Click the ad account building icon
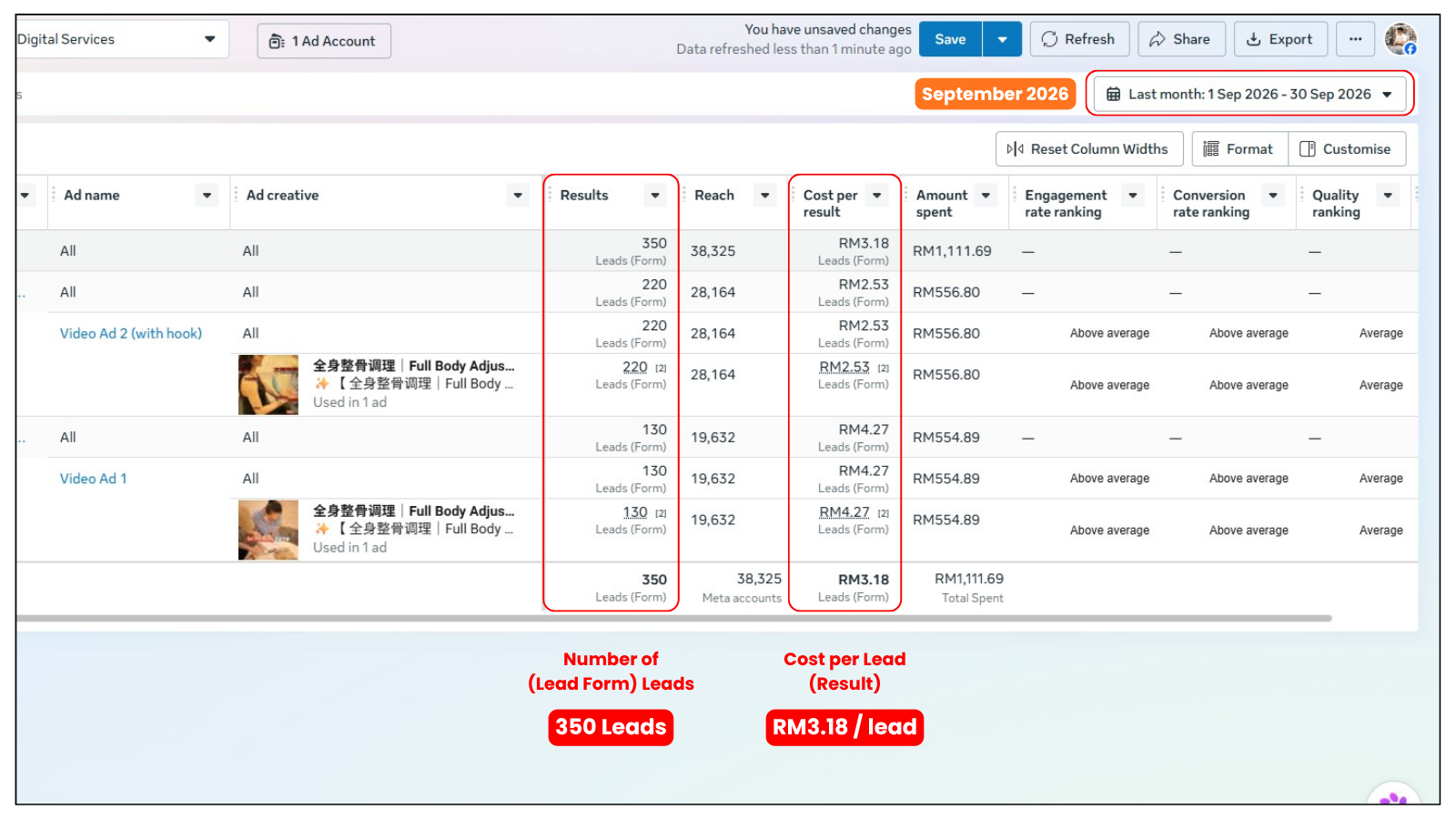 277,41
